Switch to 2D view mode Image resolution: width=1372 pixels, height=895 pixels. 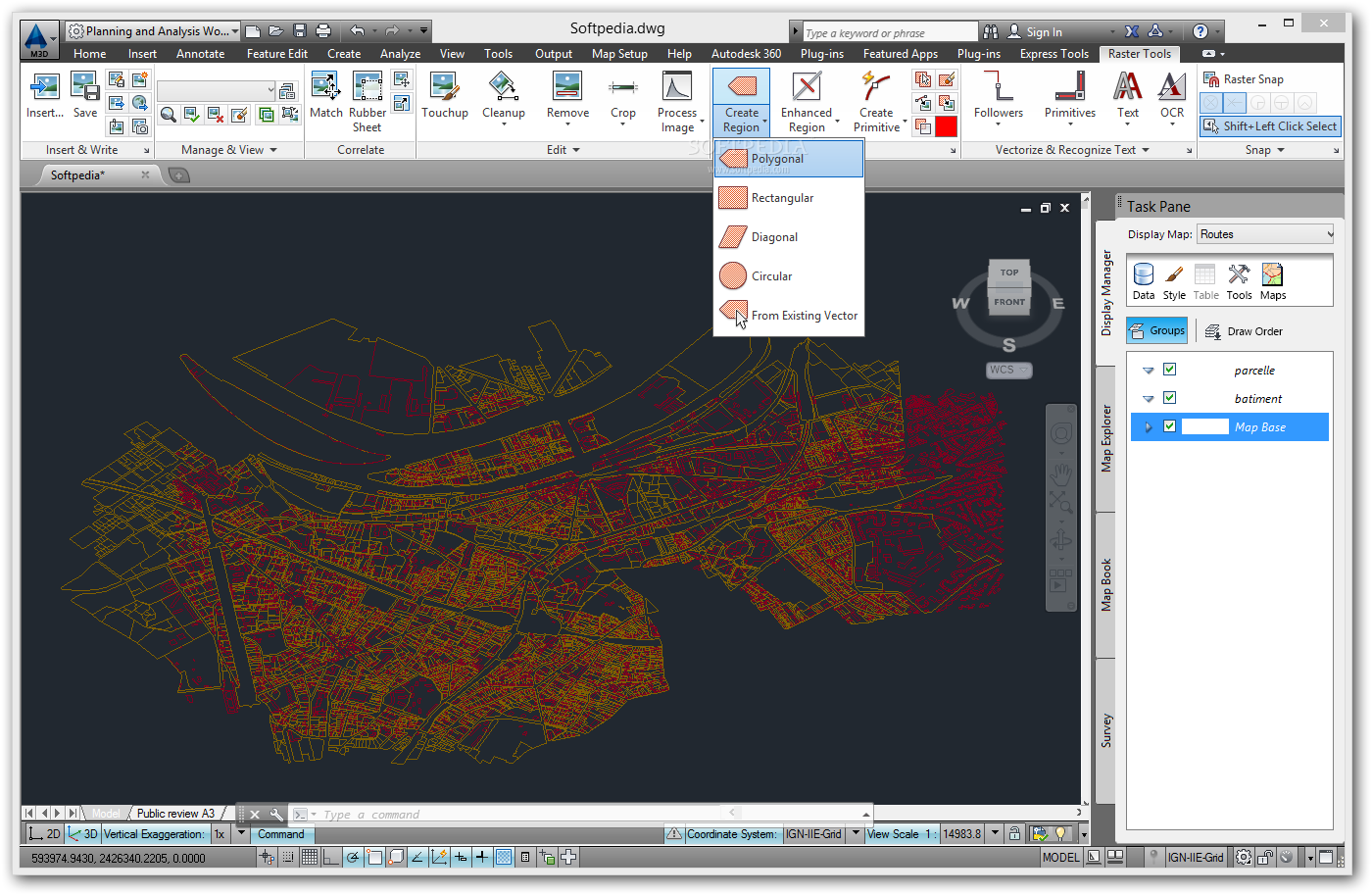[44, 834]
